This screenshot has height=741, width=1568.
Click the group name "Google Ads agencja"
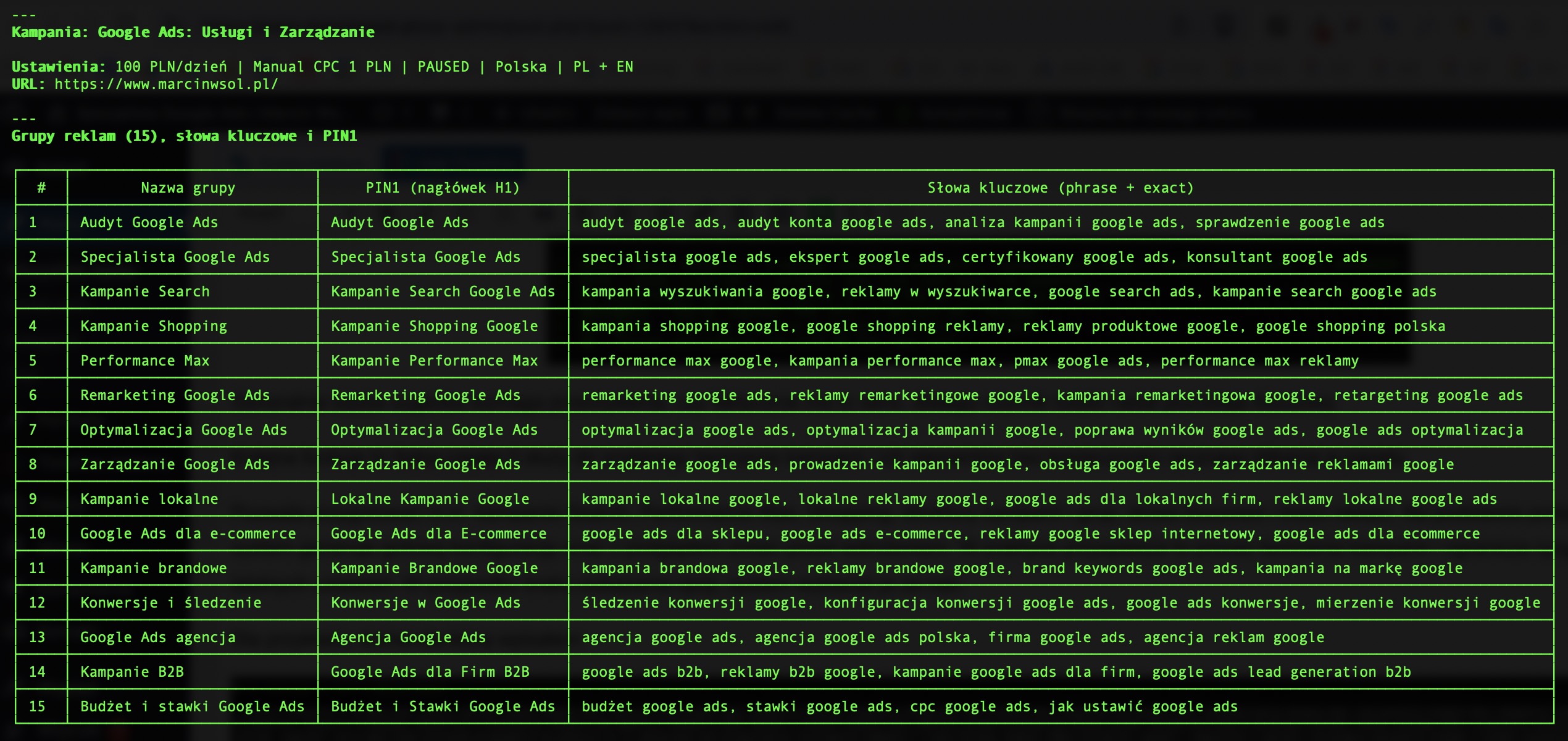158,637
